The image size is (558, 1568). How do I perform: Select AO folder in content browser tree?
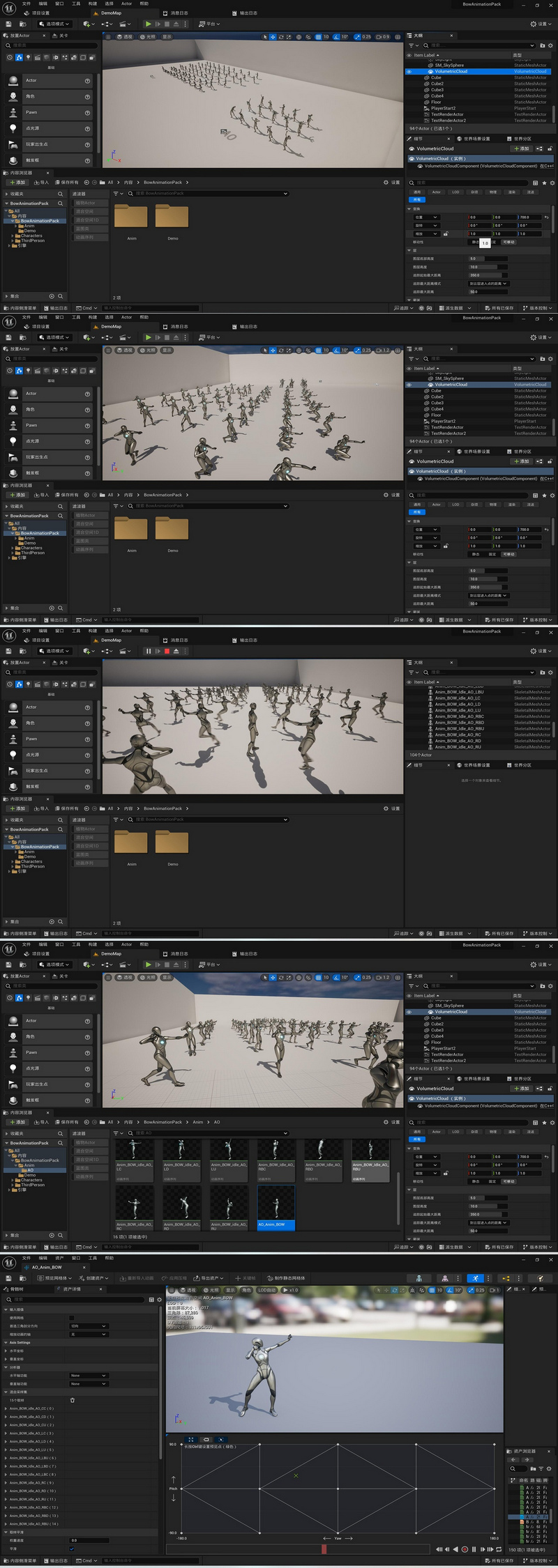click(30, 1170)
